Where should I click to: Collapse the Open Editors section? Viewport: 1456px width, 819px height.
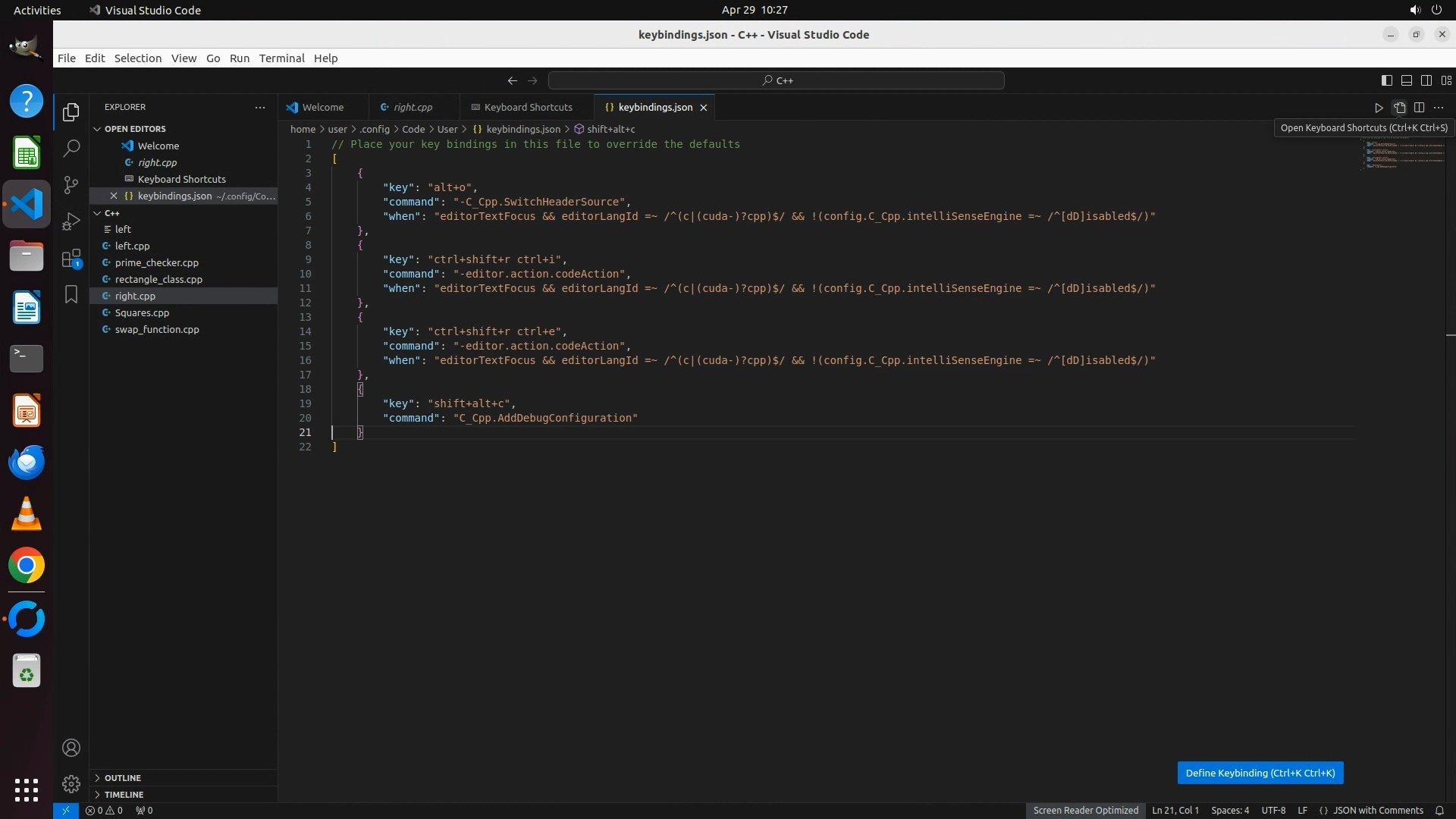[x=135, y=129]
